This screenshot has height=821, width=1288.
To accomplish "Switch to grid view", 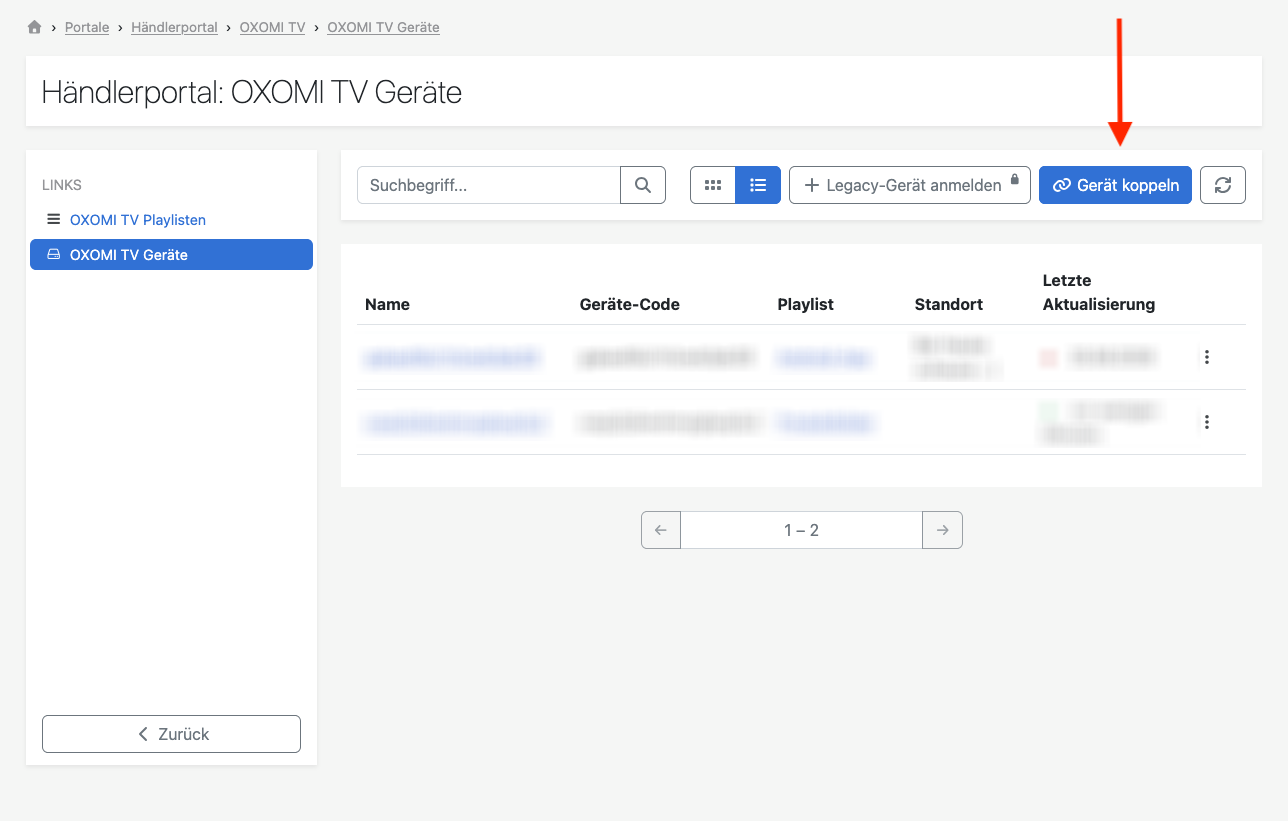I will pos(713,185).
